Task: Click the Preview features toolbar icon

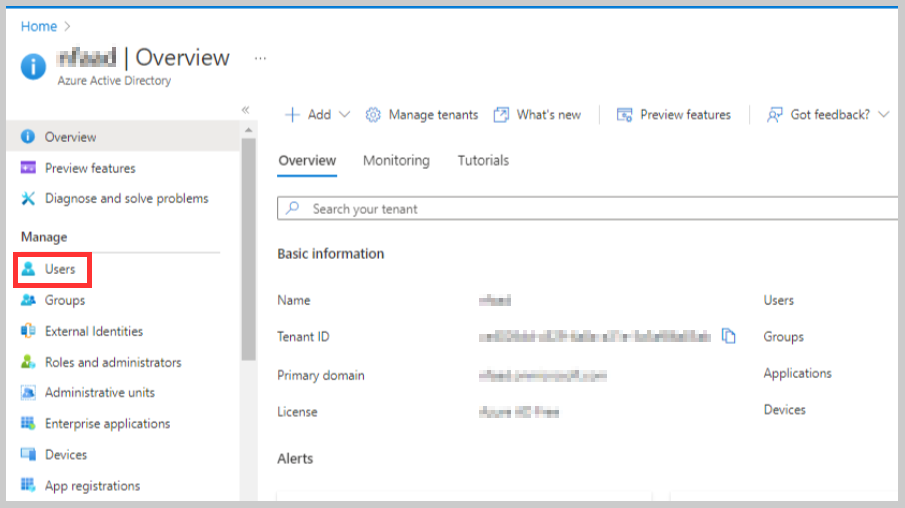Action: click(x=624, y=115)
